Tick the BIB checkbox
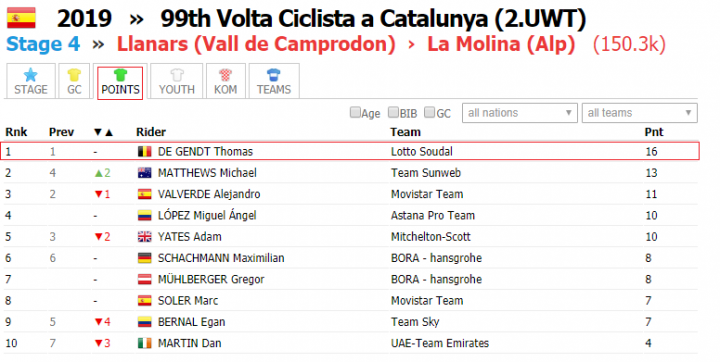This screenshot has height=362, width=720. (x=393, y=112)
